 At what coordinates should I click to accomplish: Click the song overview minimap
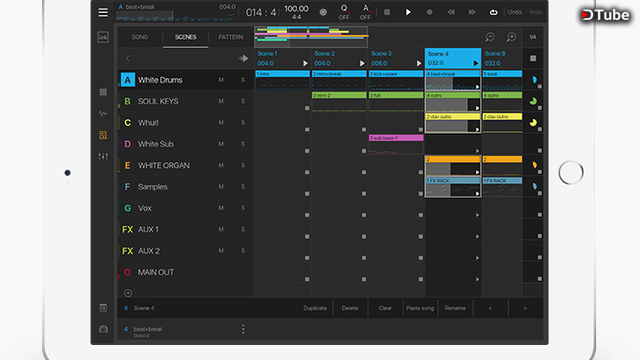(311, 37)
